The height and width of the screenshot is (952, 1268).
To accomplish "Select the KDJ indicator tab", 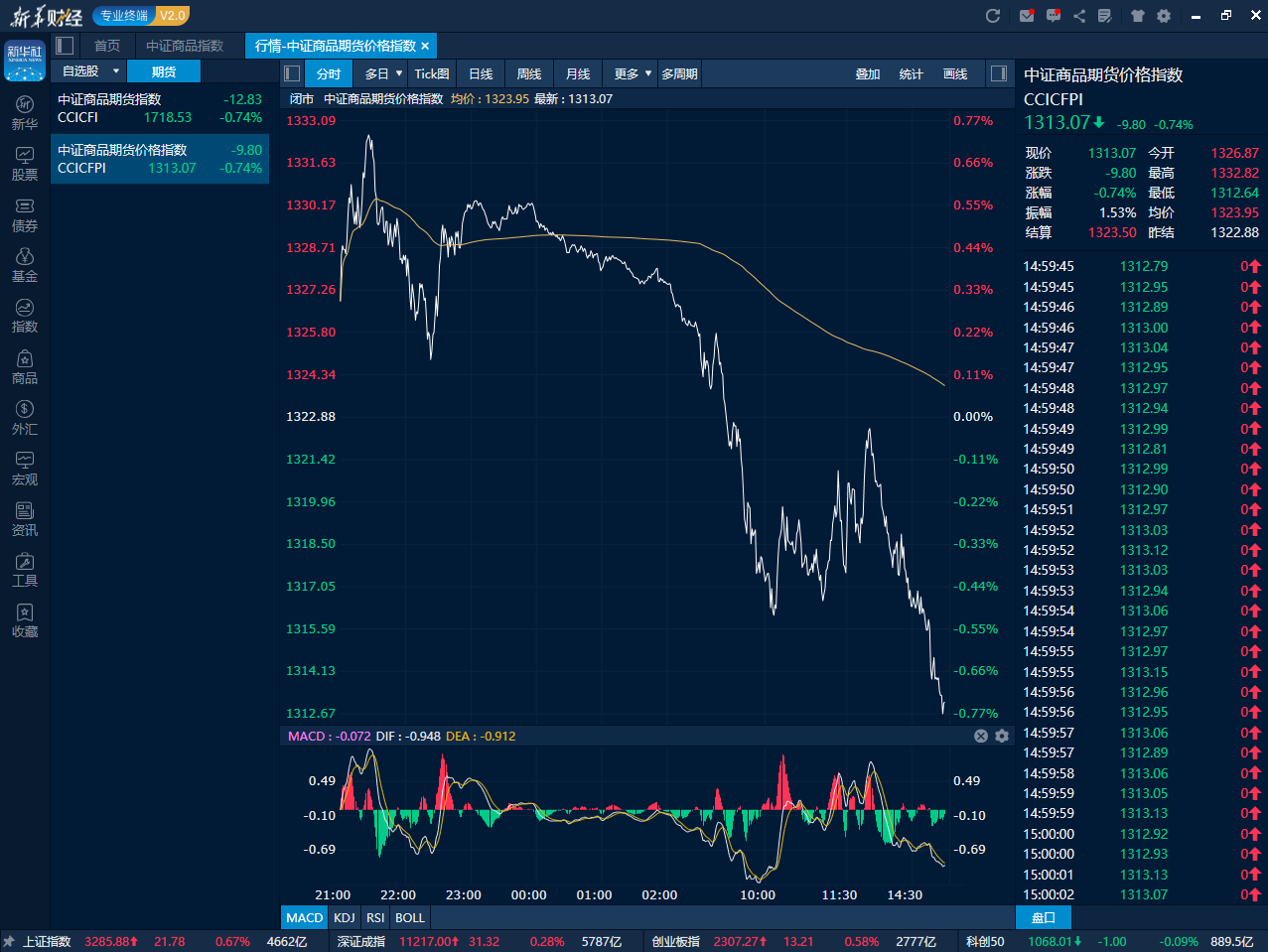I will click(x=345, y=917).
